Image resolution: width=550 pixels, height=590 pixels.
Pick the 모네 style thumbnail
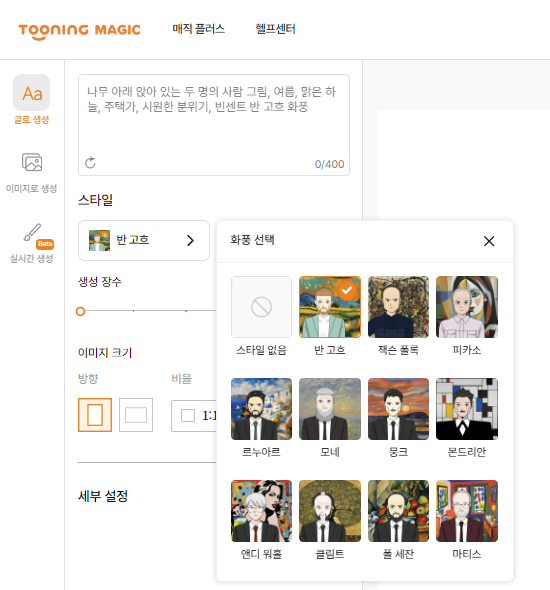(330, 409)
